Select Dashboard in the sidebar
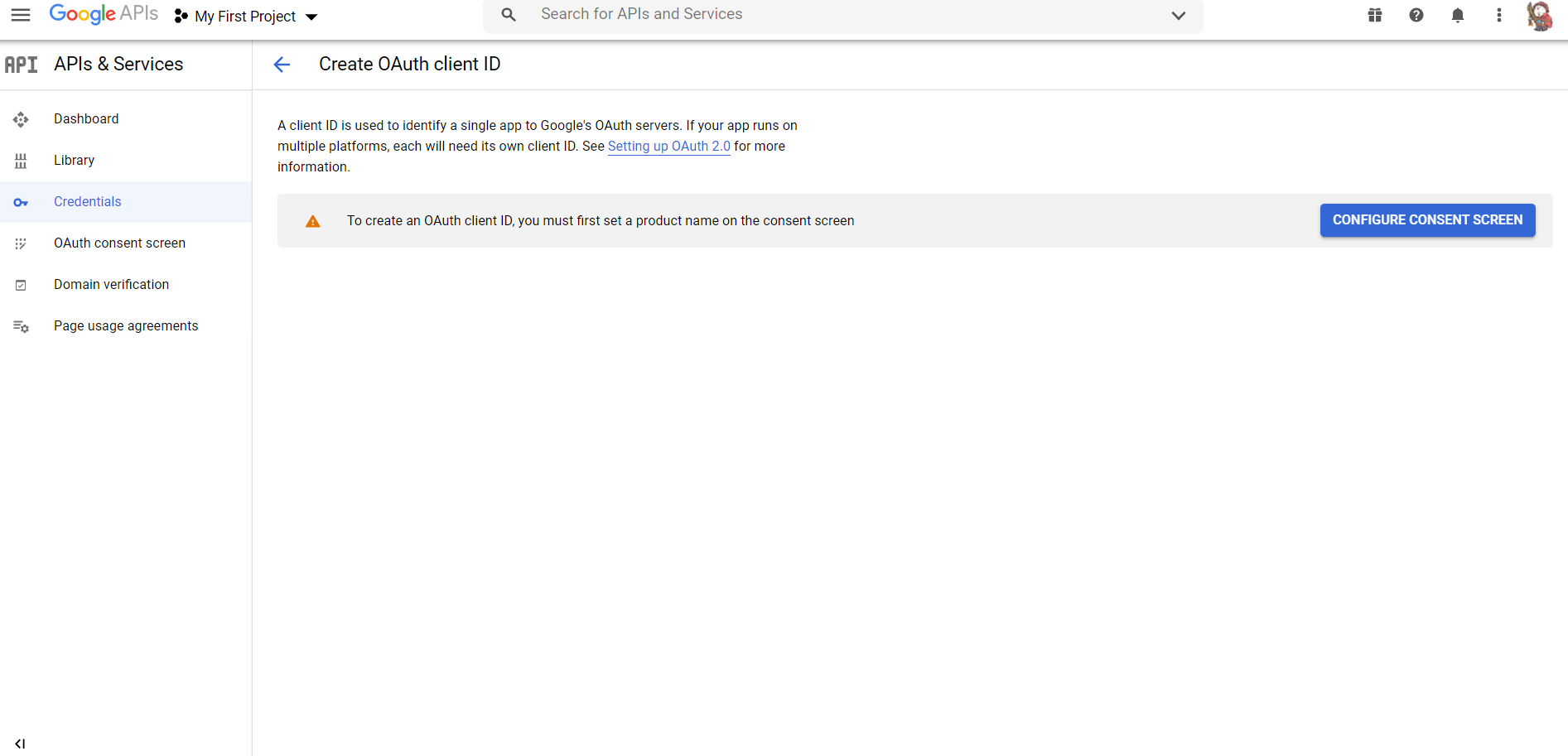The width and height of the screenshot is (1568, 756). click(x=86, y=119)
